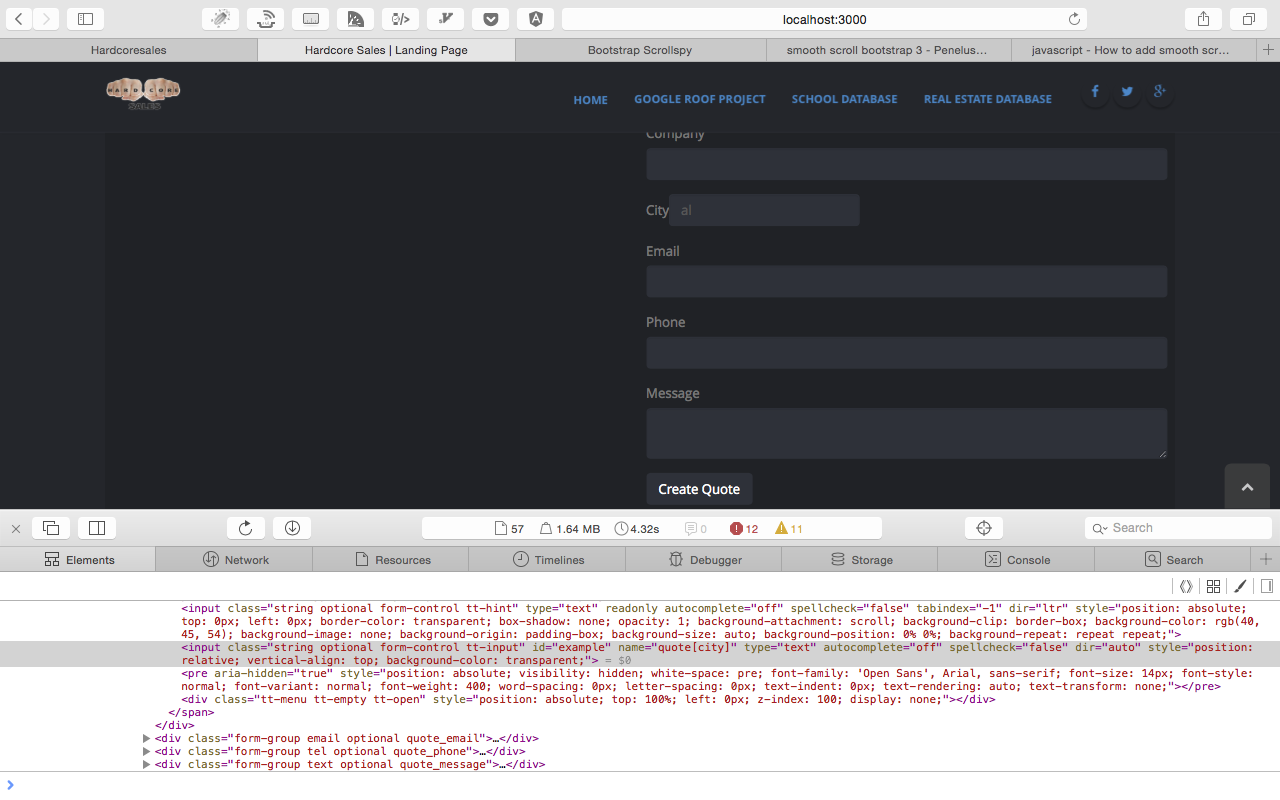
Task: Click the console log count indicator
Action: (x=696, y=529)
